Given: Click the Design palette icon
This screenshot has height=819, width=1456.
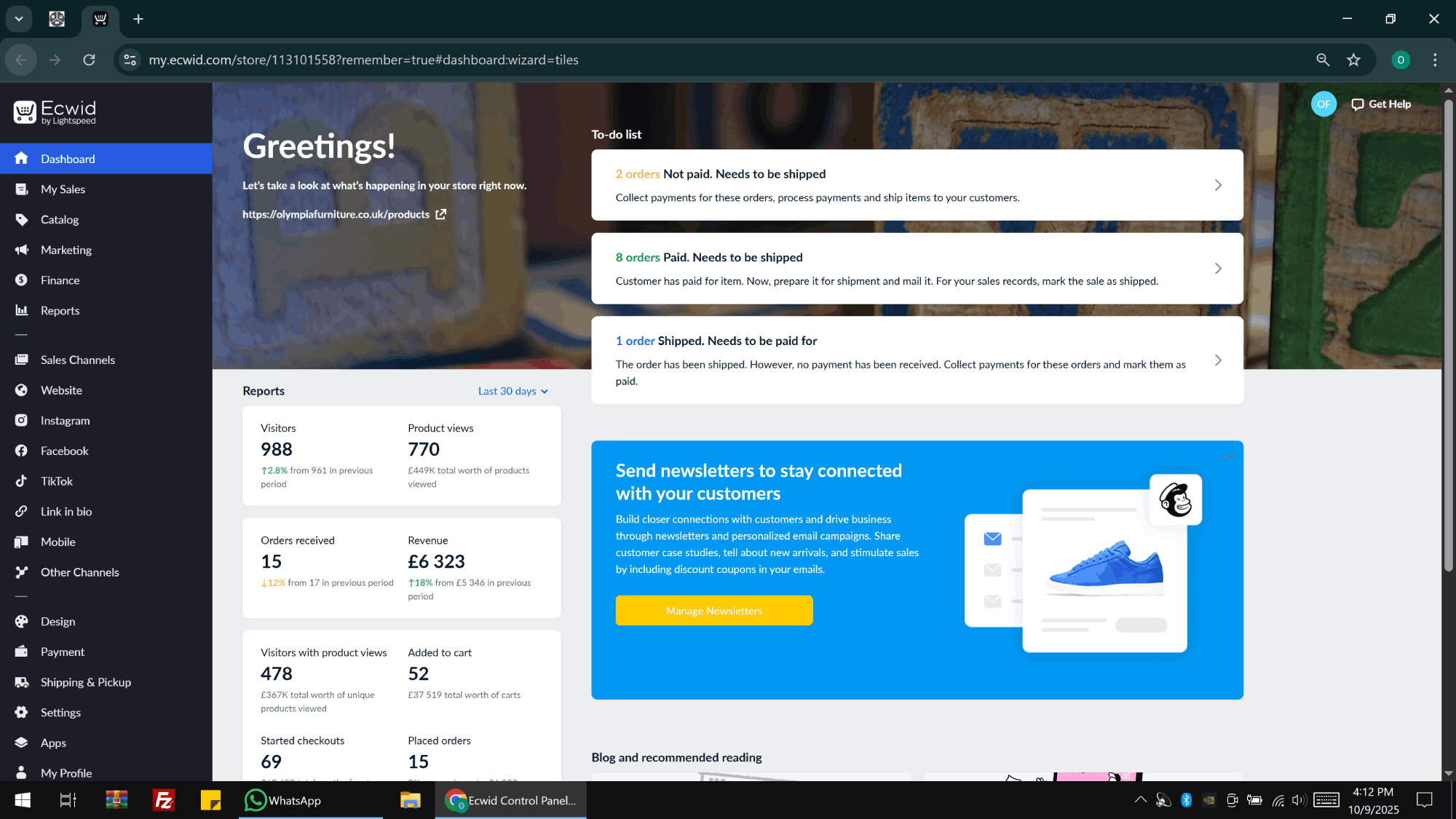Looking at the screenshot, I should (x=22, y=622).
